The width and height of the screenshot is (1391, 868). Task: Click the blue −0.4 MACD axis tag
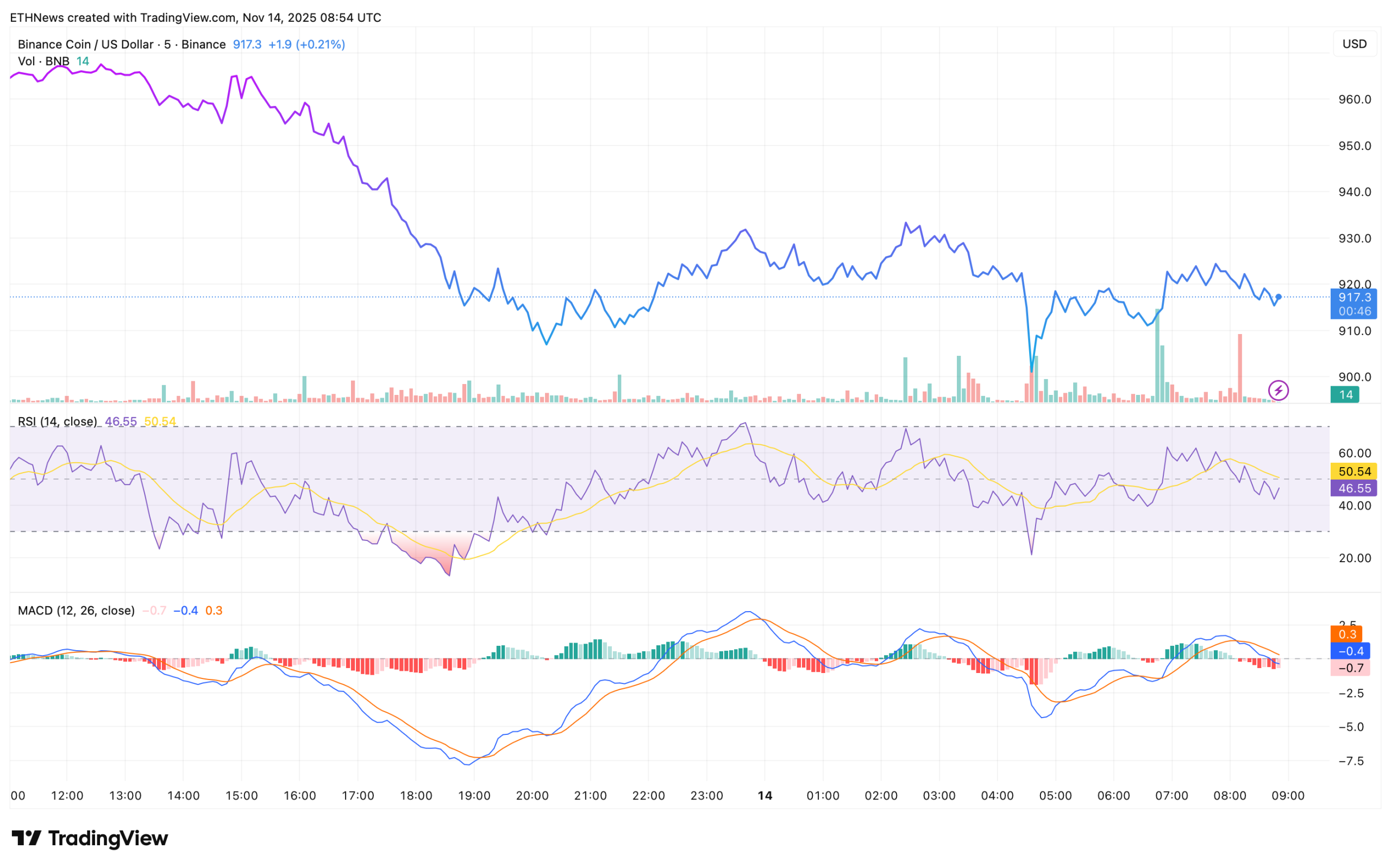tap(1350, 652)
